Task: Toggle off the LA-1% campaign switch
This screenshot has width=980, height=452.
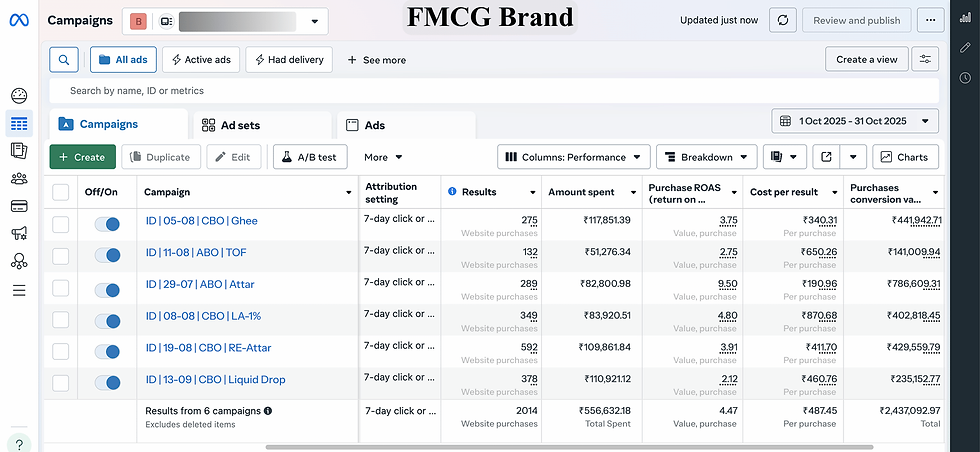Action: click(108, 321)
